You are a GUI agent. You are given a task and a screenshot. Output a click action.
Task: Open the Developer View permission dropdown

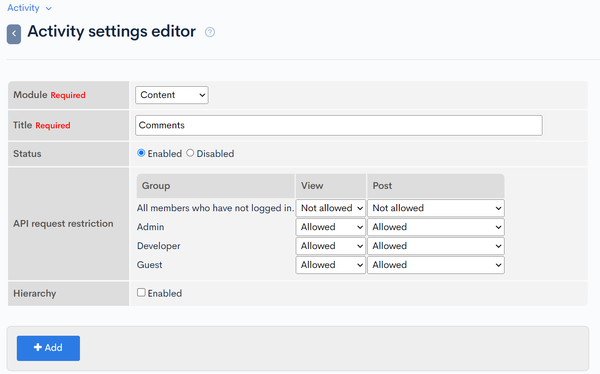331,246
